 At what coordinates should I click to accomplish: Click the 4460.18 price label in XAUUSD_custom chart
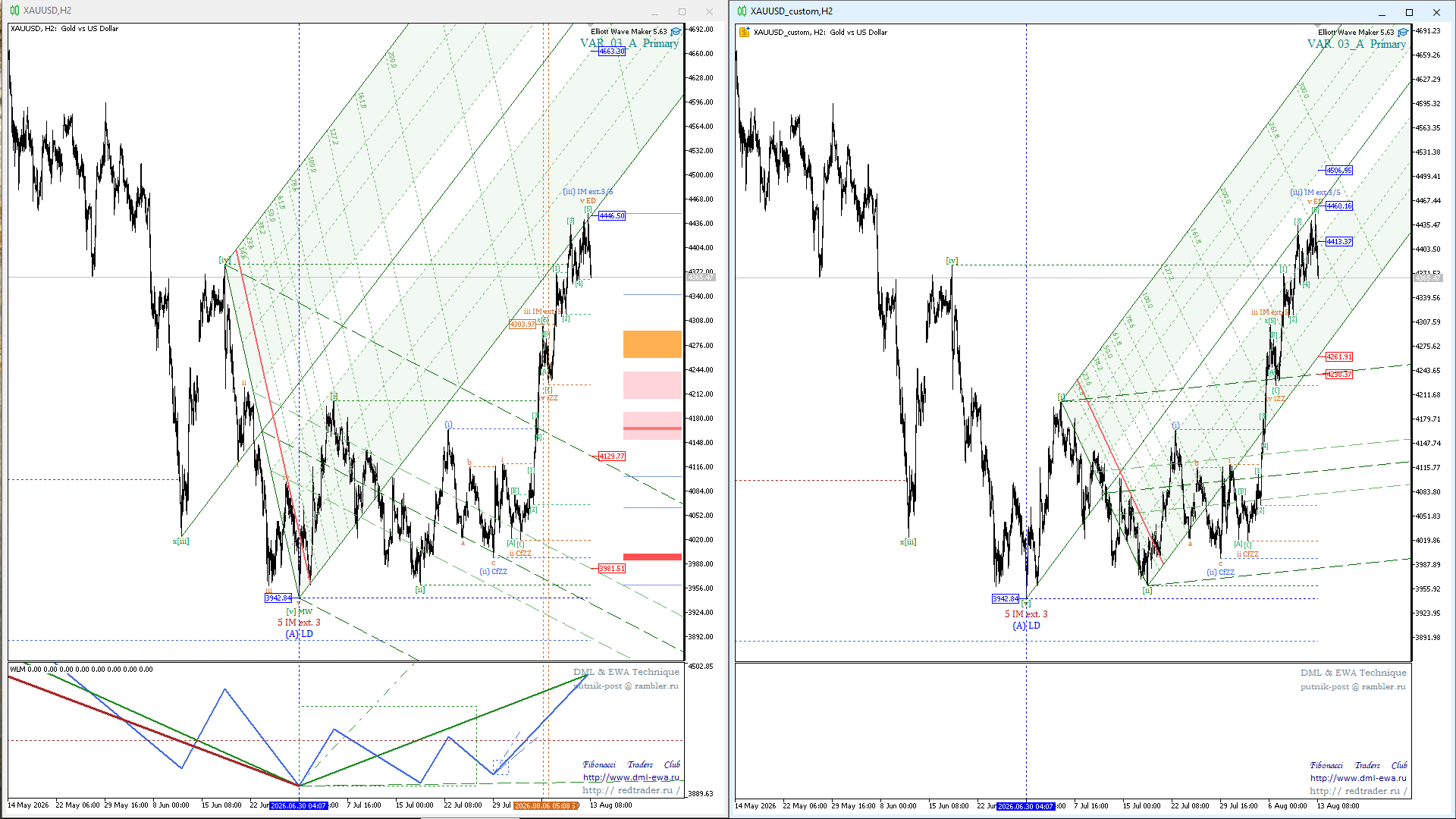click(1339, 206)
